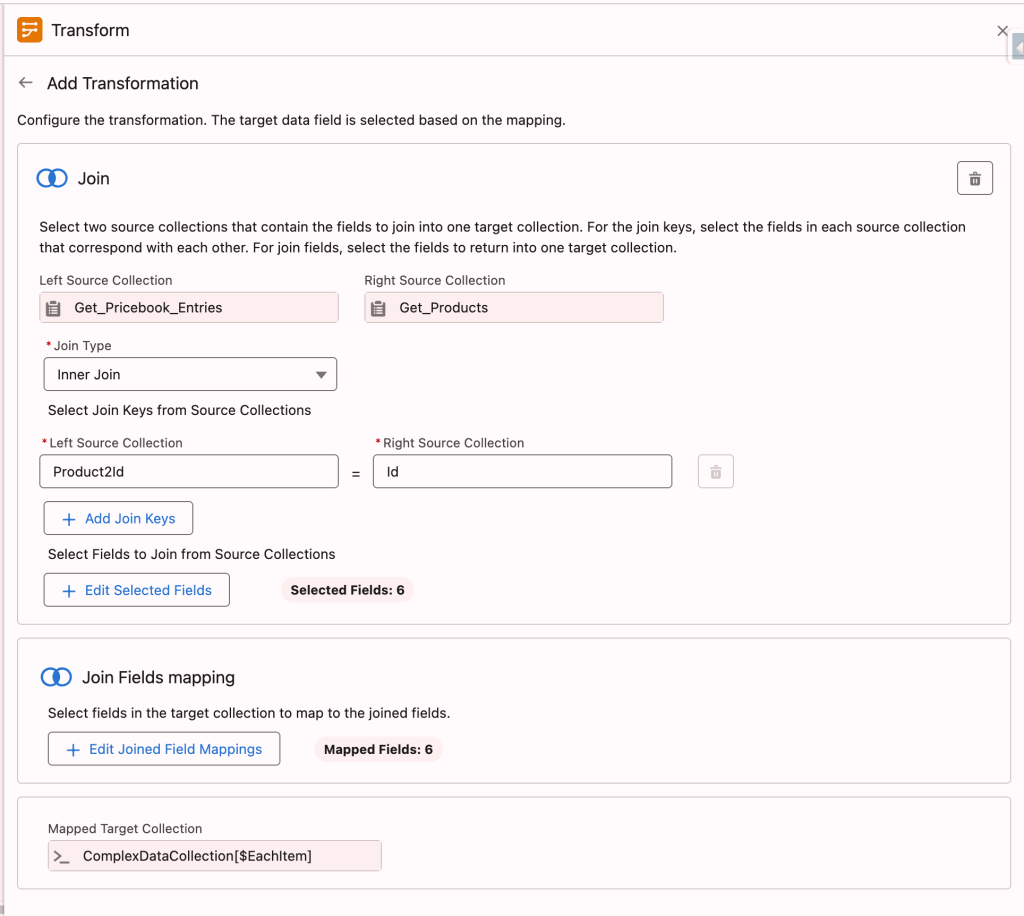The image size is (1024, 916).
Task: Click Edit Joined Field Mappings button
Action: tap(164, 749)
